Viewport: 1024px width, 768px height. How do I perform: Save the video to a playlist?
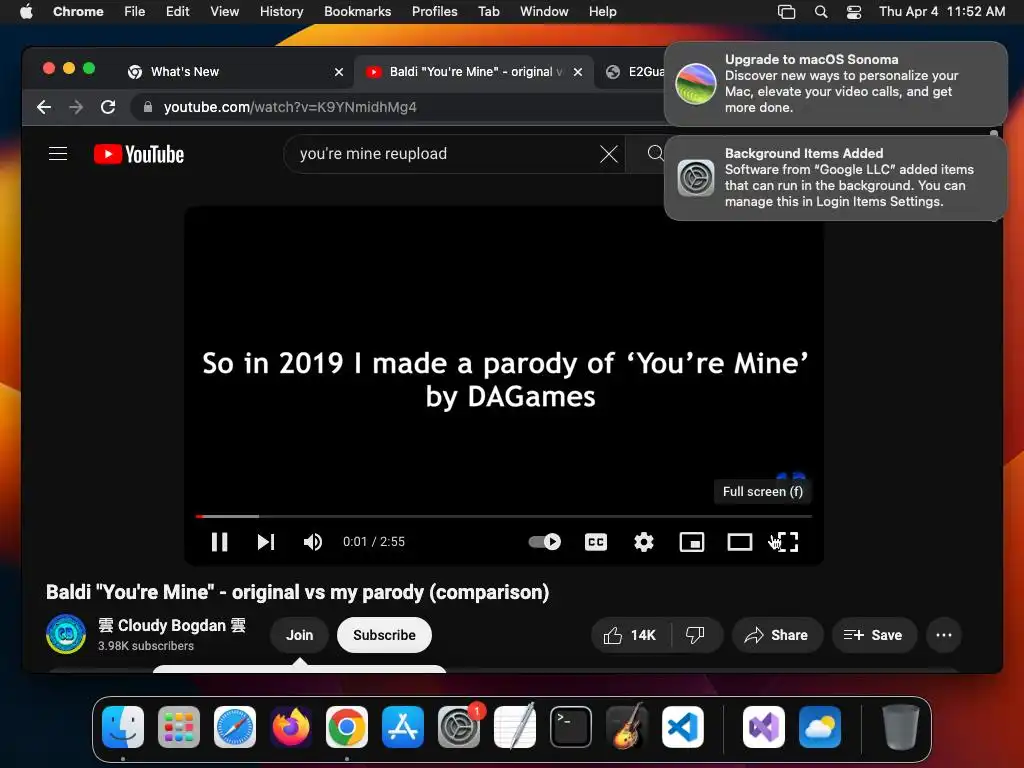pyautogui.click(x=874, y=635)
